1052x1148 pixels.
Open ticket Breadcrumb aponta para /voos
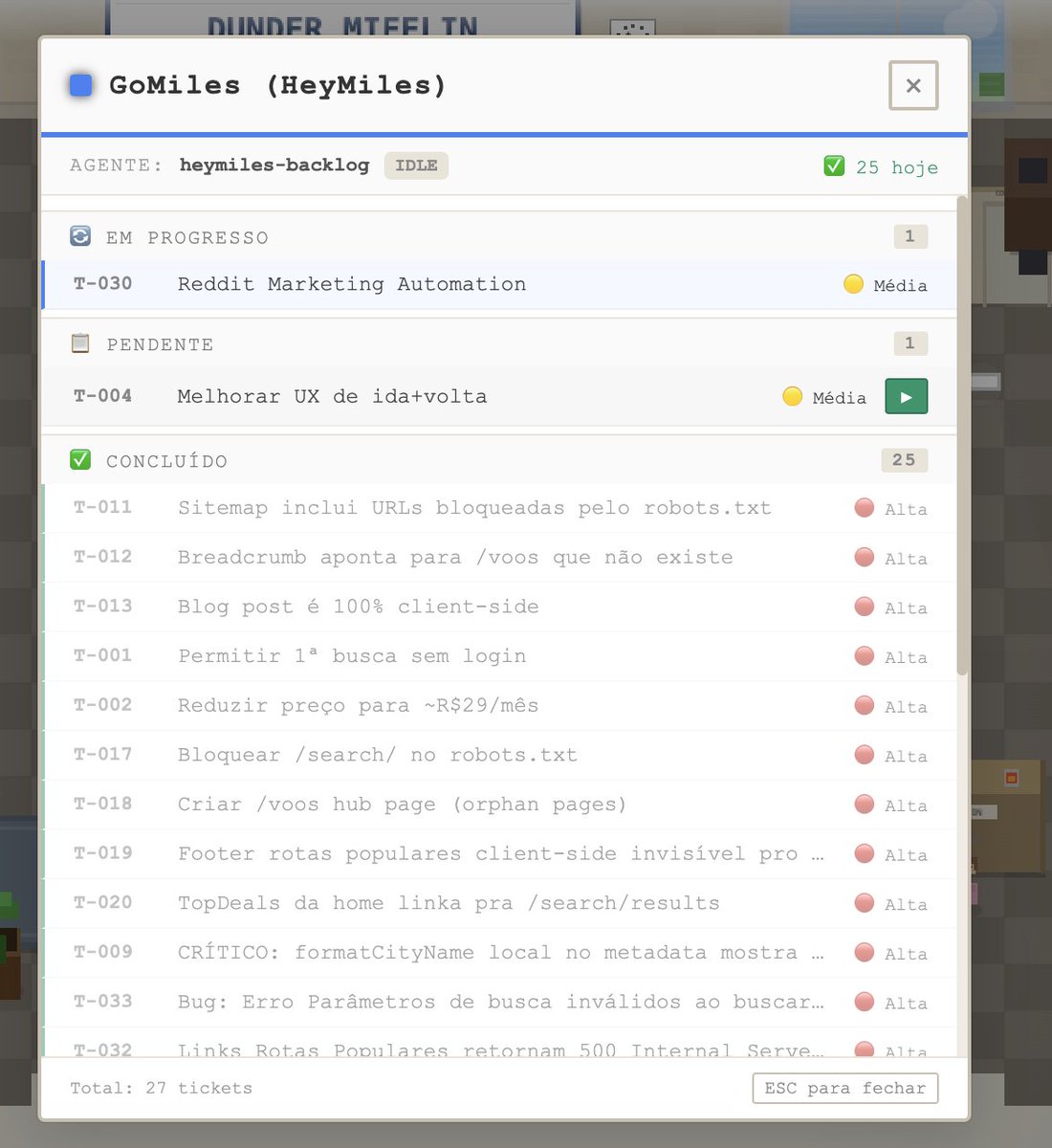(x=498, y=558)
